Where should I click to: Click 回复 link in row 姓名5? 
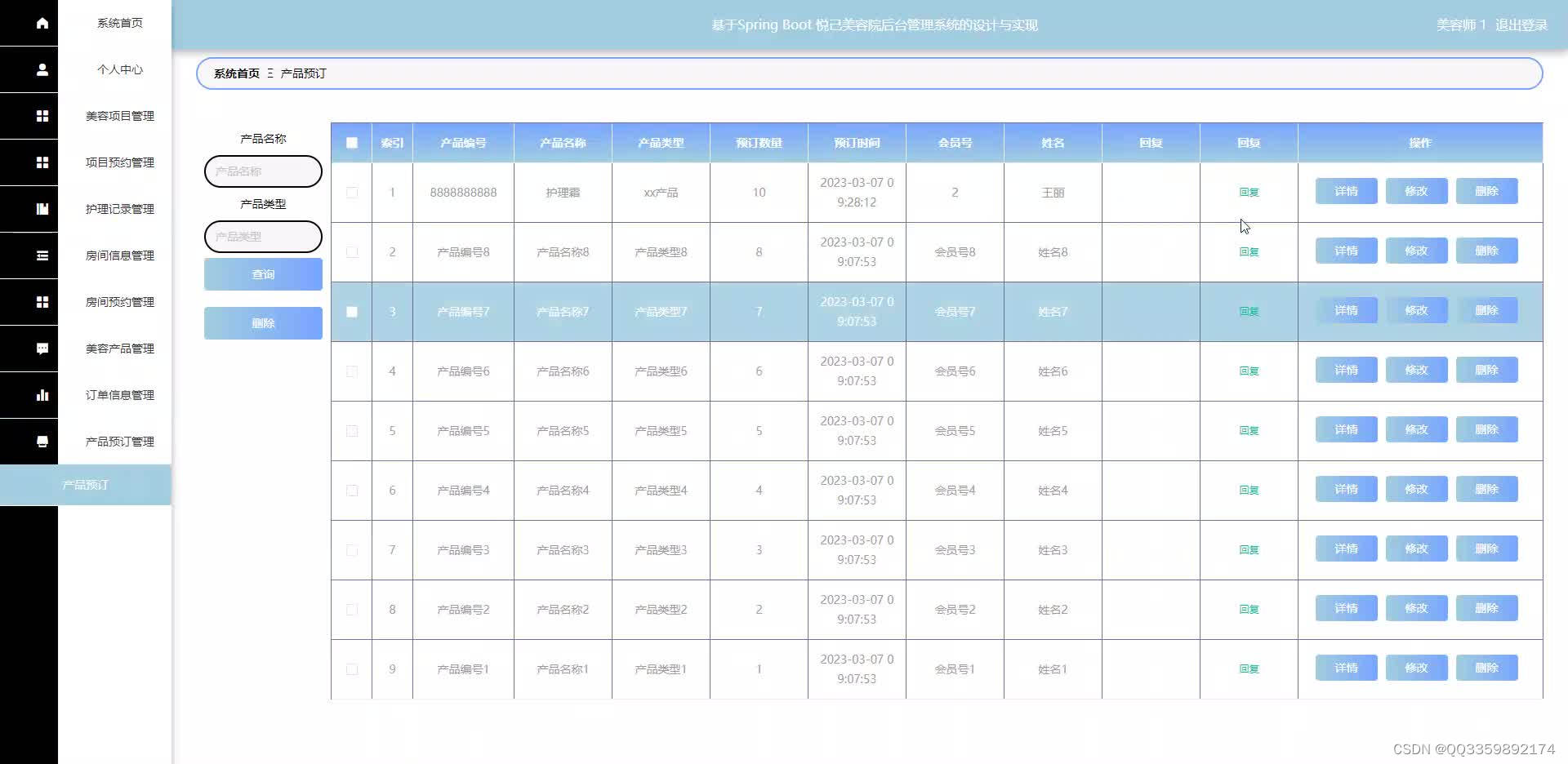click(x=1249, y=431)
